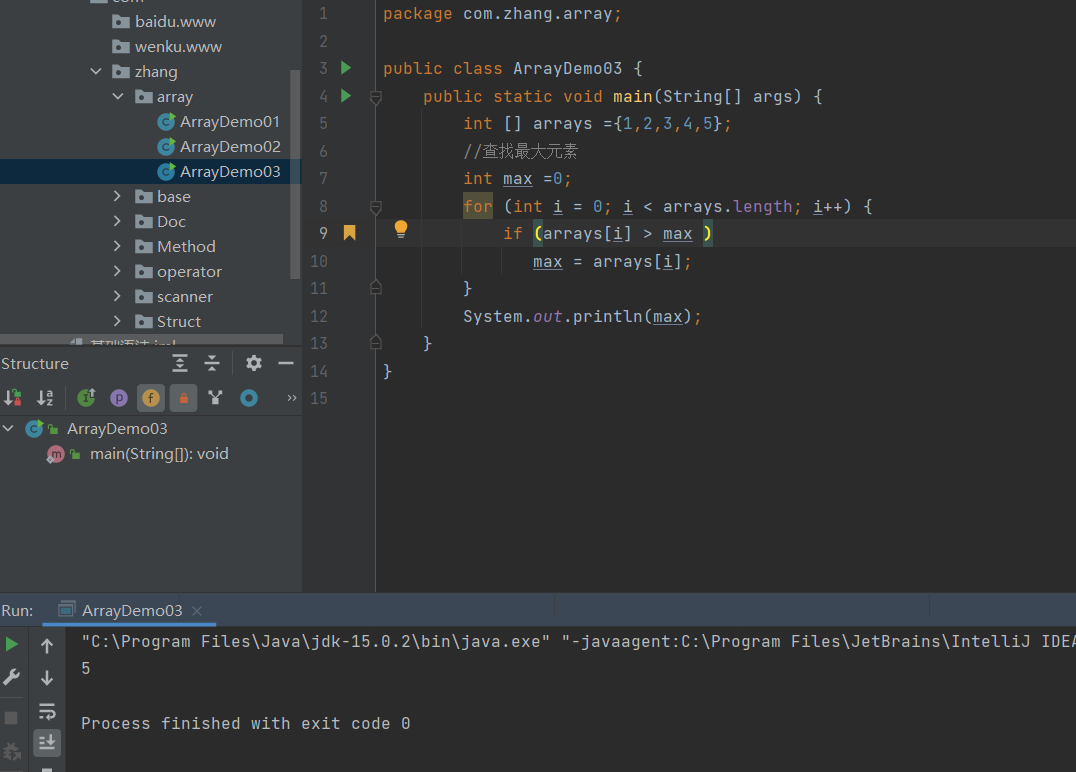1076x772 pixels.
Task: Select ArrayDemo03 class in project tree
Action: click(230, 172)
